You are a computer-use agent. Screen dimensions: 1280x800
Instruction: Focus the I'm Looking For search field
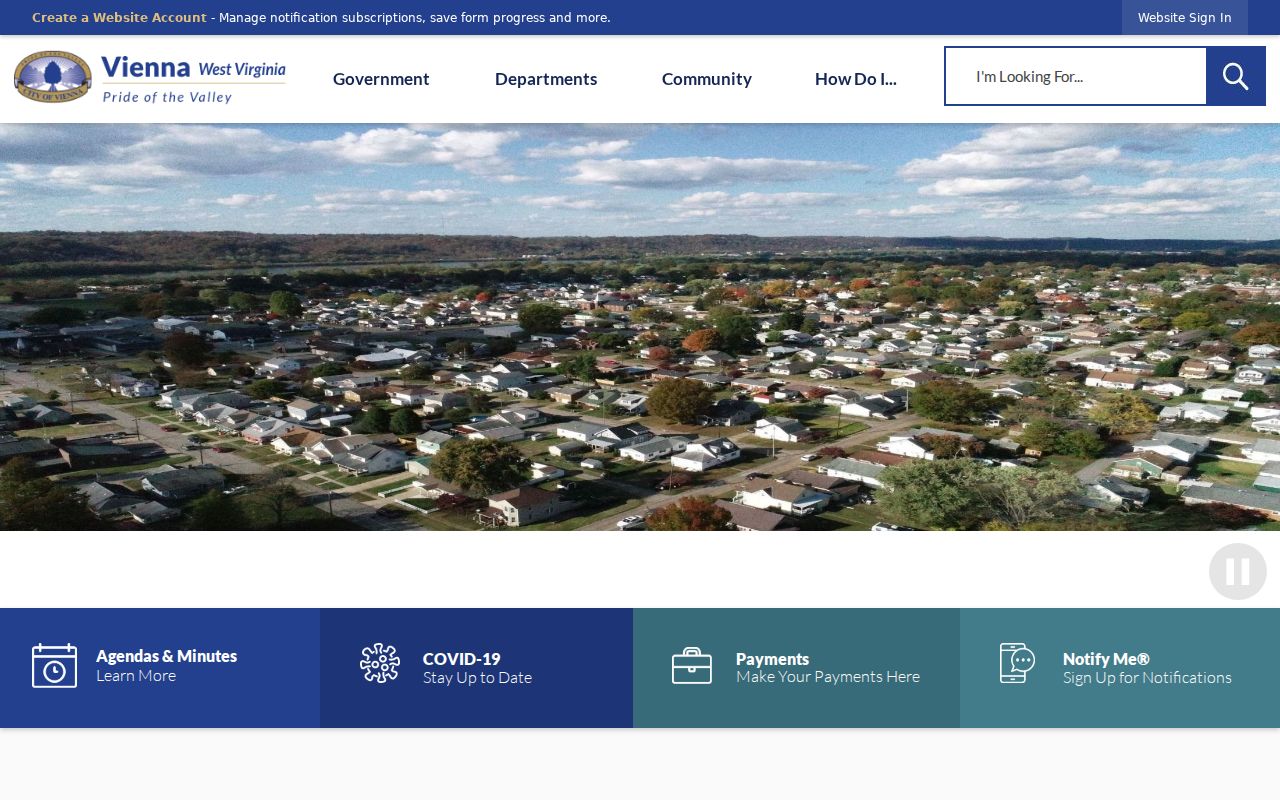coord(1076,76)
